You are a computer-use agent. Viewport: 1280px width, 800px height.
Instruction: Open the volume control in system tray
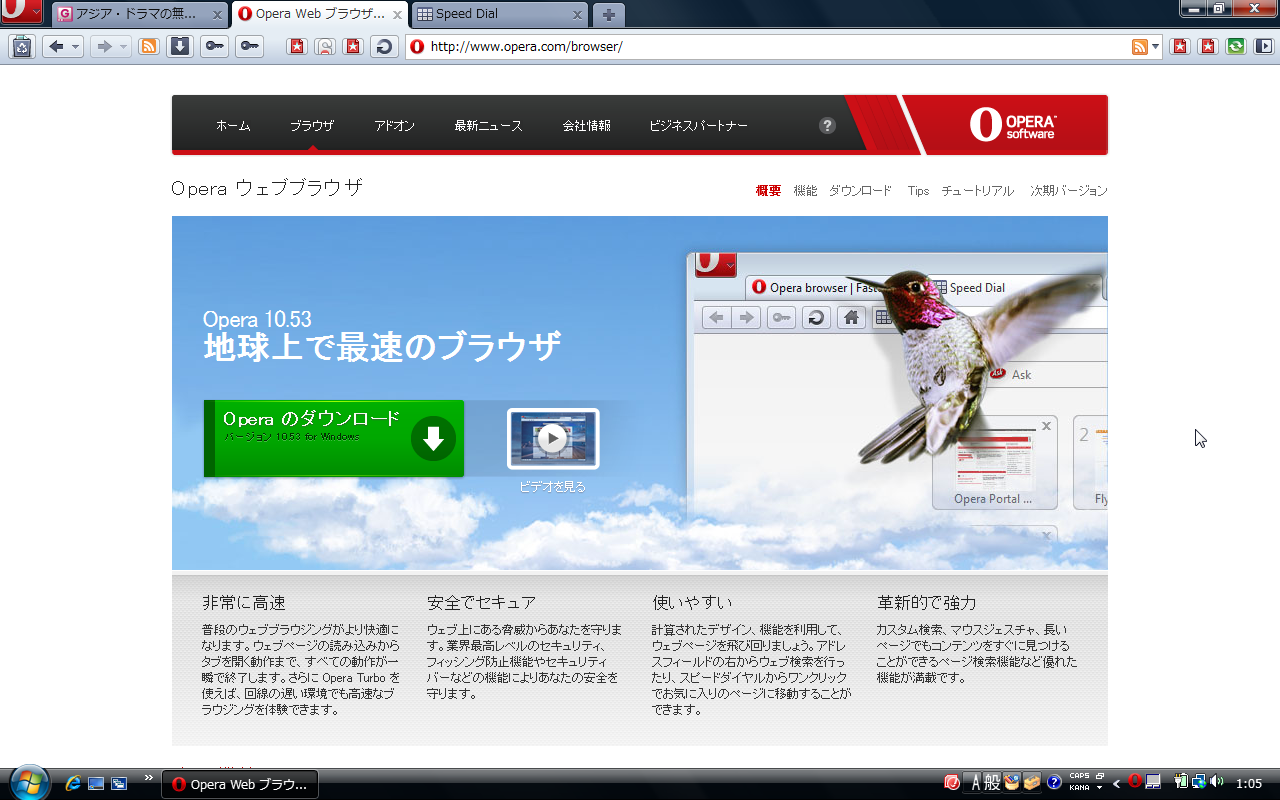point(1216,781)
